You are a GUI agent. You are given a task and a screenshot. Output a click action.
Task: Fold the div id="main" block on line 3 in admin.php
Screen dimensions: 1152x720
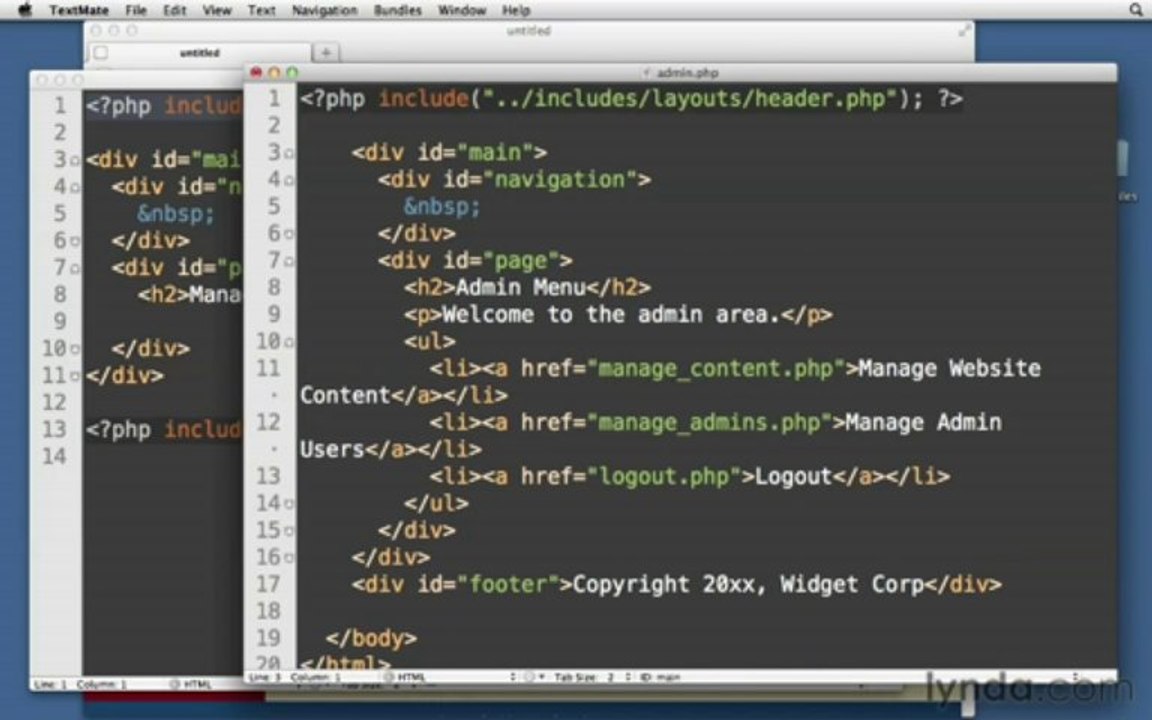pyautogui.click(x=289, y=154)
